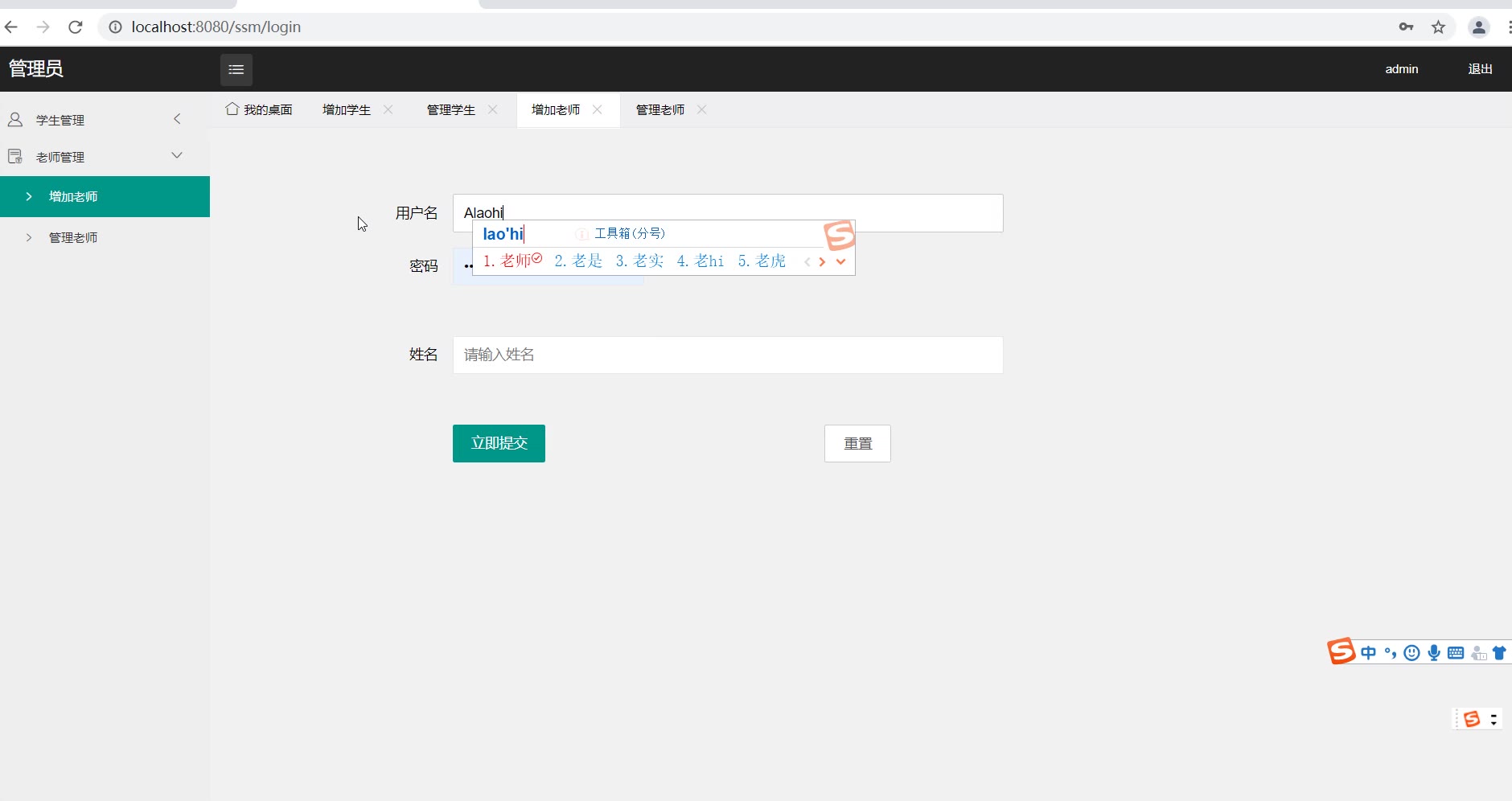Click the browser back arrow

[11, 27]
